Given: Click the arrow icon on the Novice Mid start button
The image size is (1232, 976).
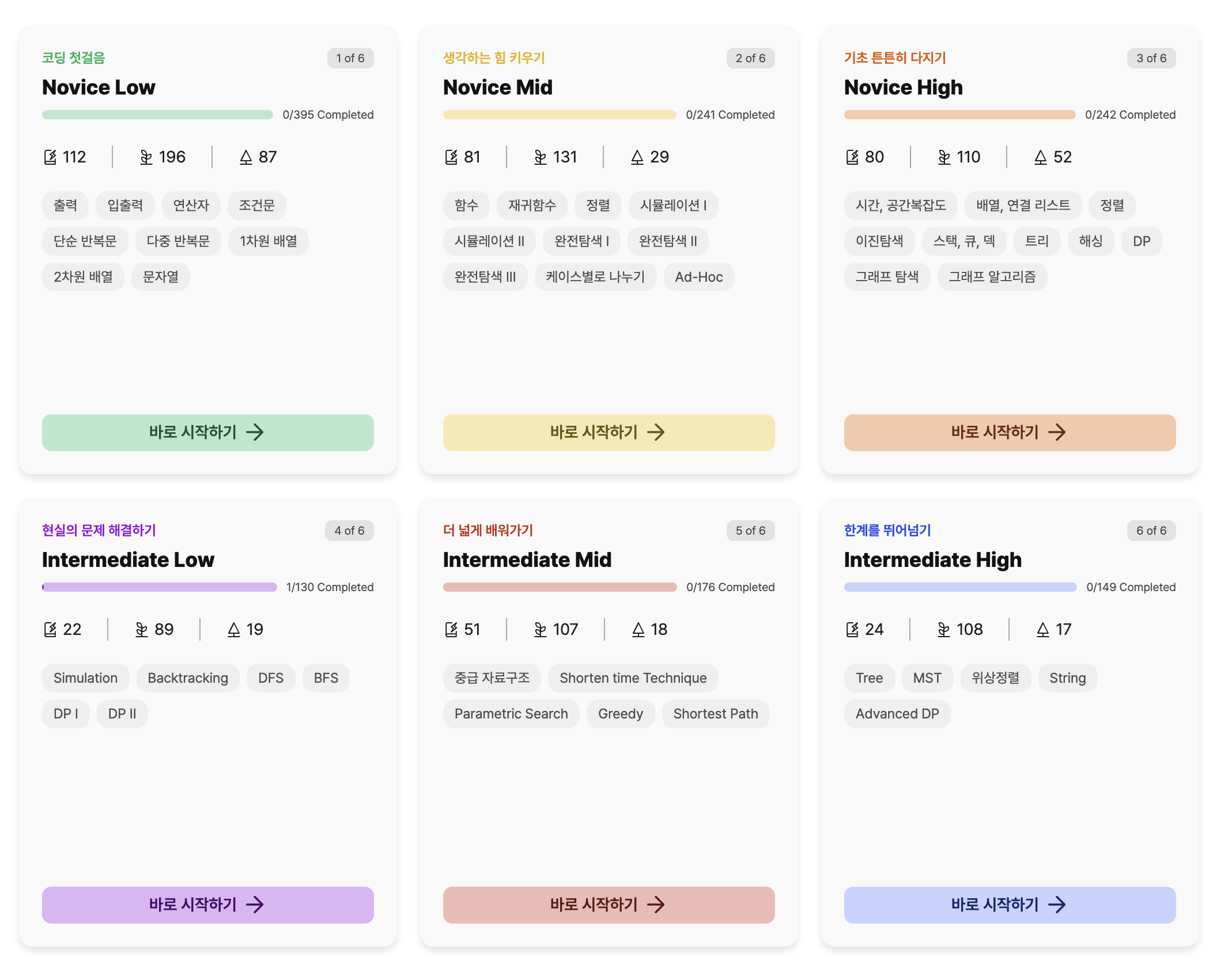Looking at the screenshot, I should (656, 432).
